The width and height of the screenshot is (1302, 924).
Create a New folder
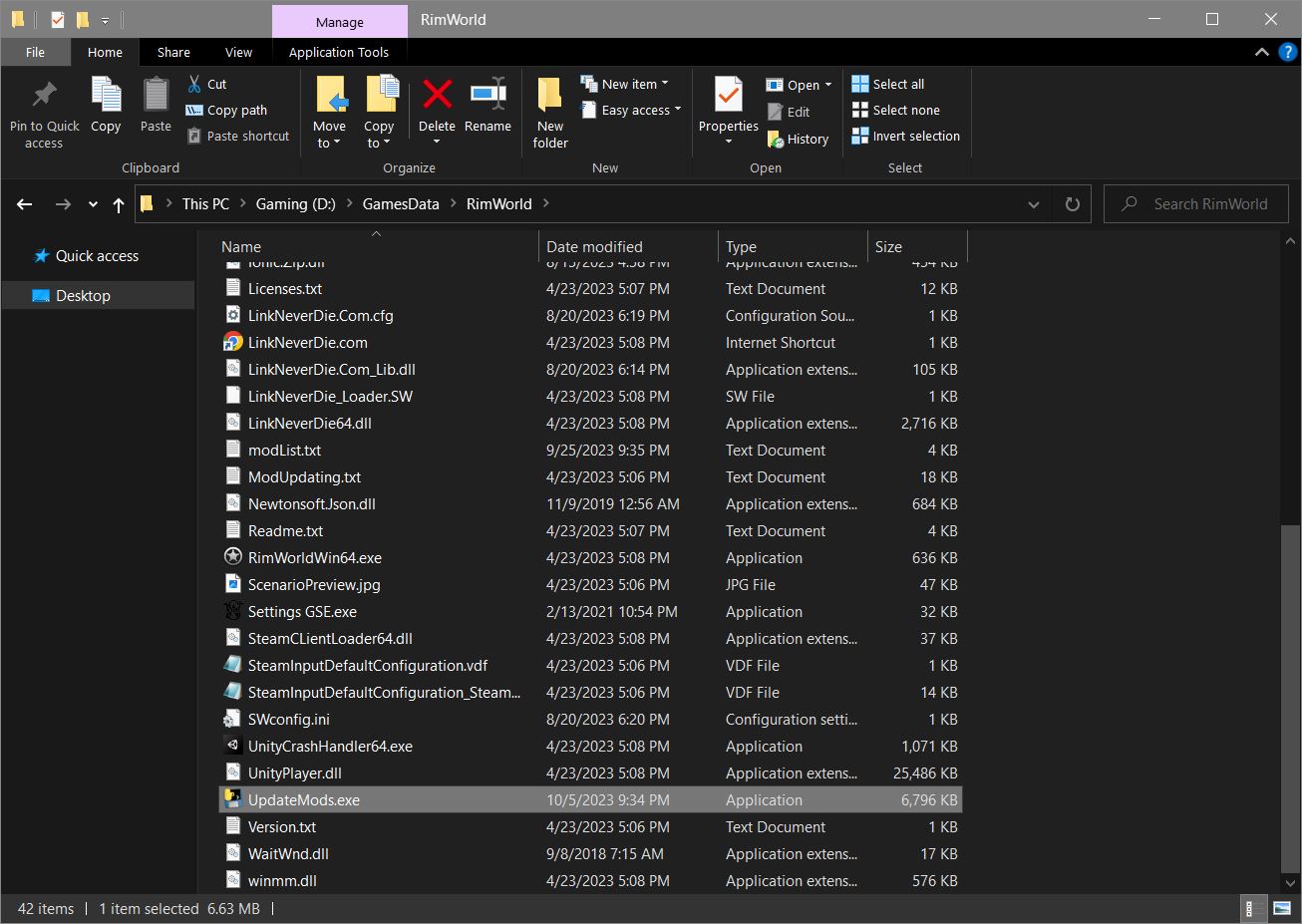point(549,112)
